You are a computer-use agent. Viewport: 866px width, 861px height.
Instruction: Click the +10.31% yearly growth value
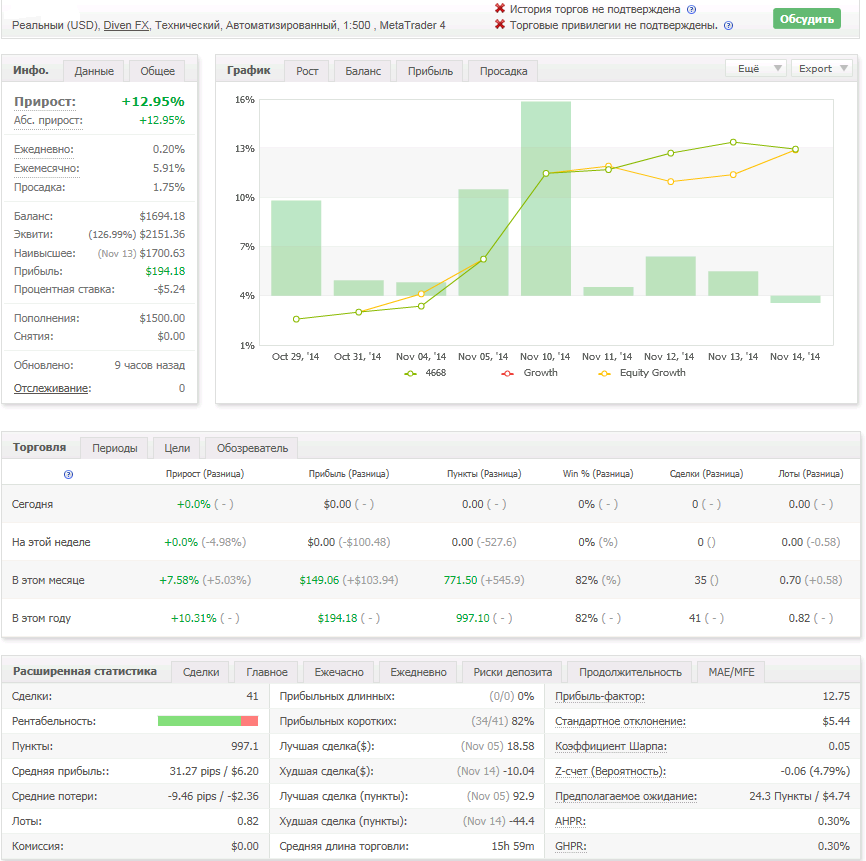tap(193, 619)
